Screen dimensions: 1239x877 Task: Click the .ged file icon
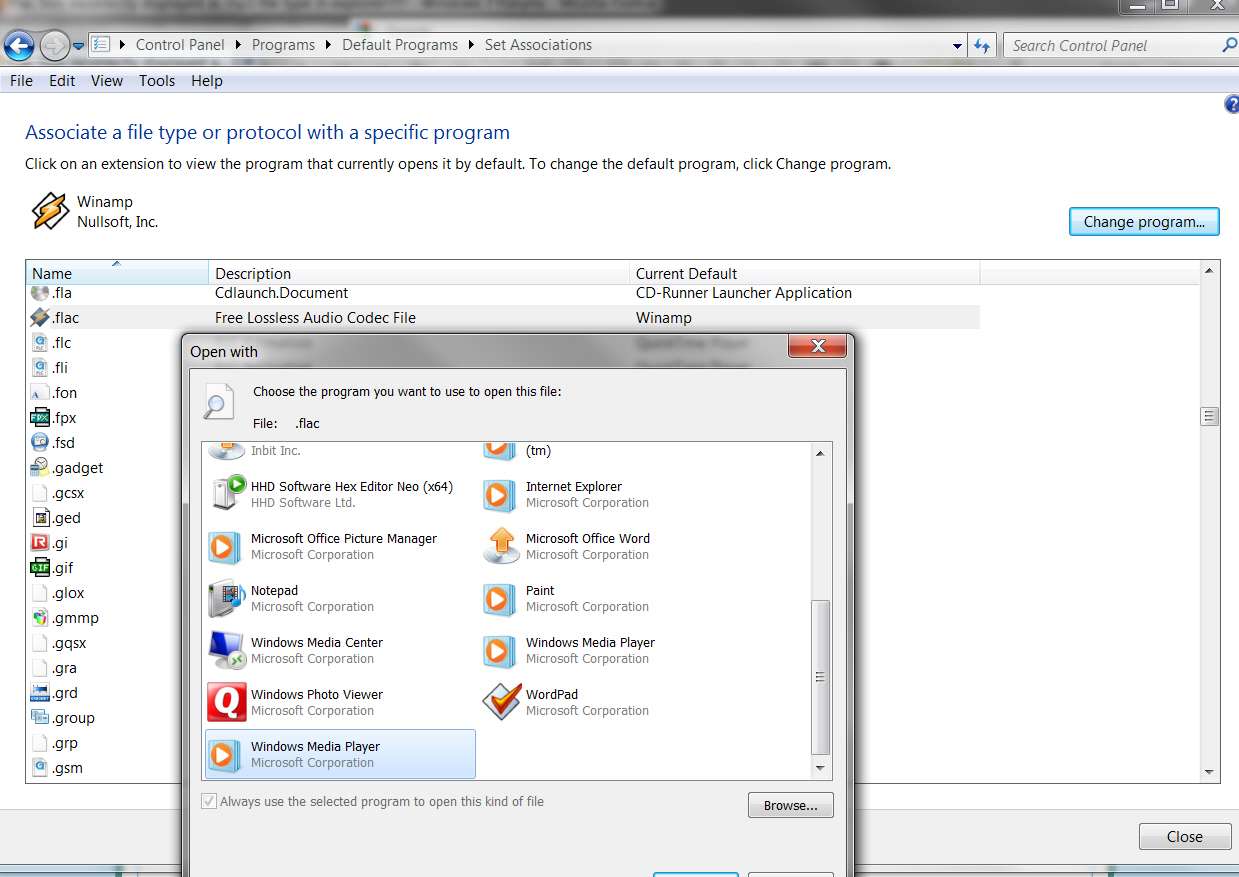[x=40, y=518]
